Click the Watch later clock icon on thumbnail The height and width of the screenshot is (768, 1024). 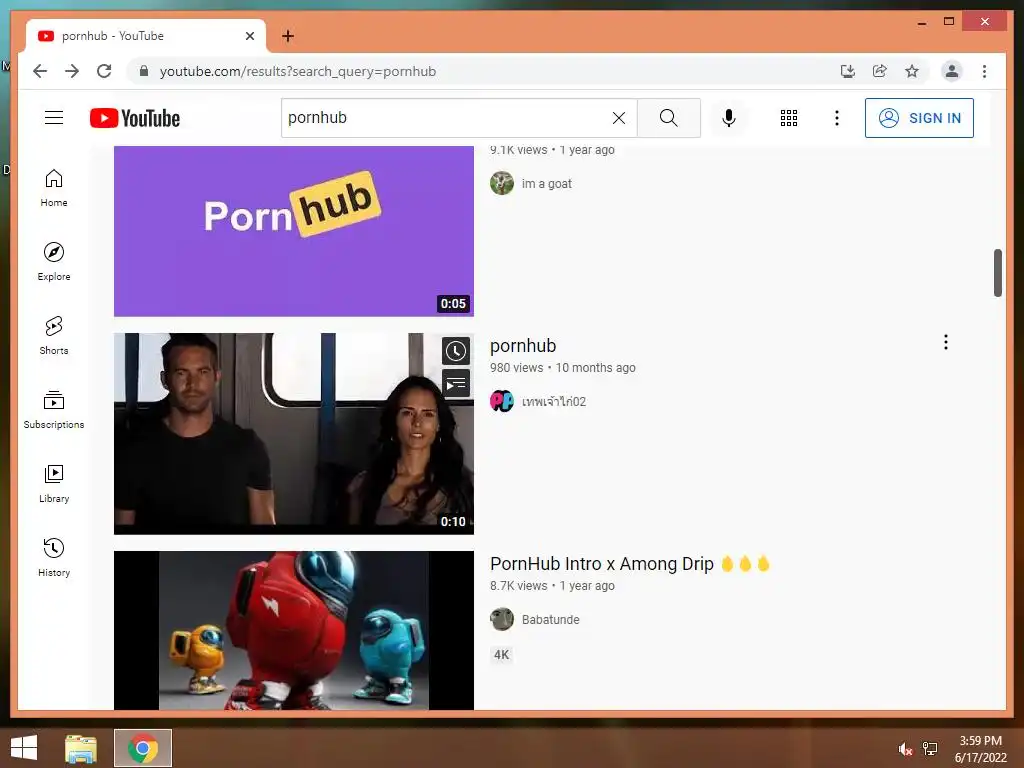point(456,351)
